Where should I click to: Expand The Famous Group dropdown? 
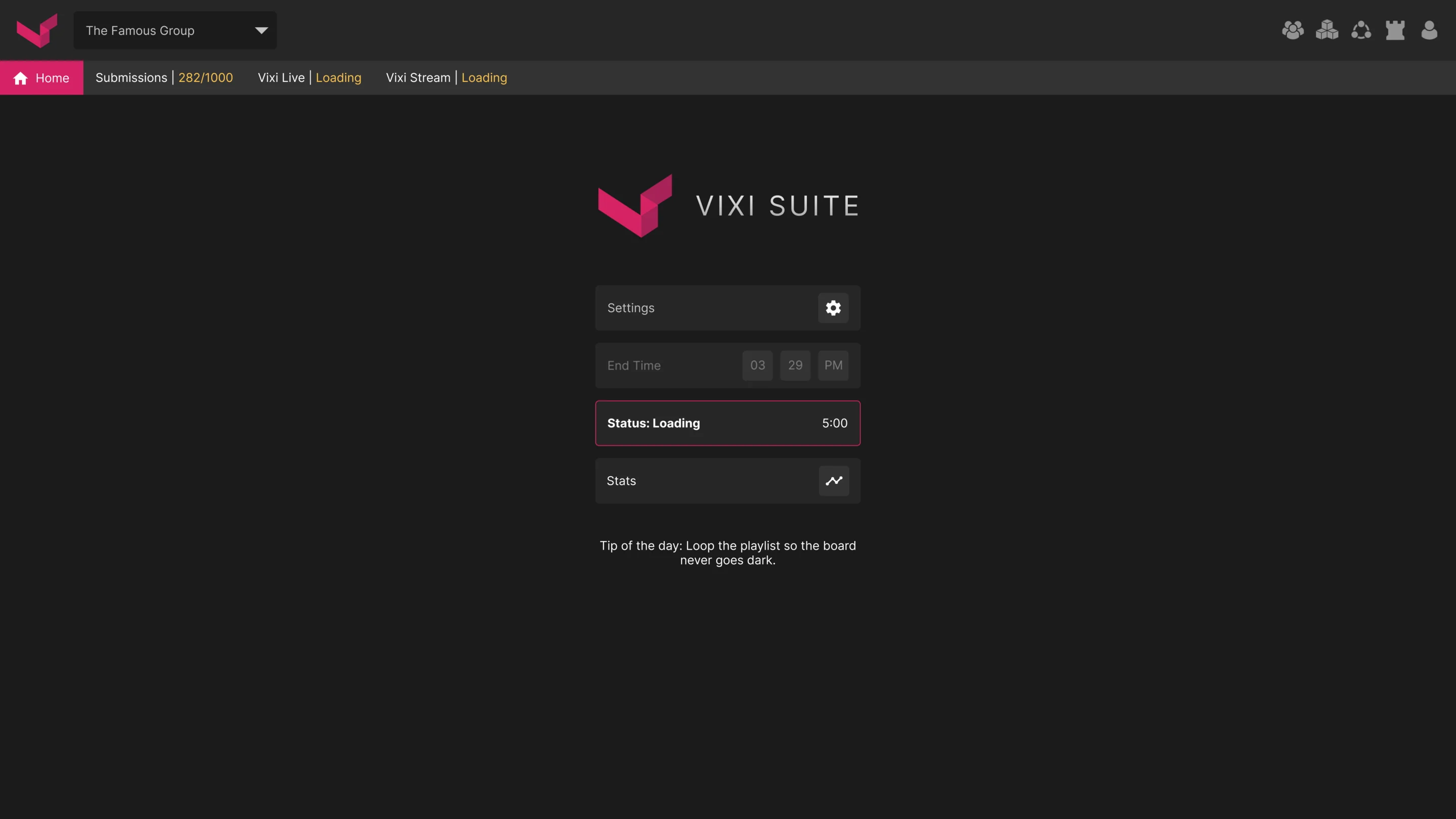(175, 30)
